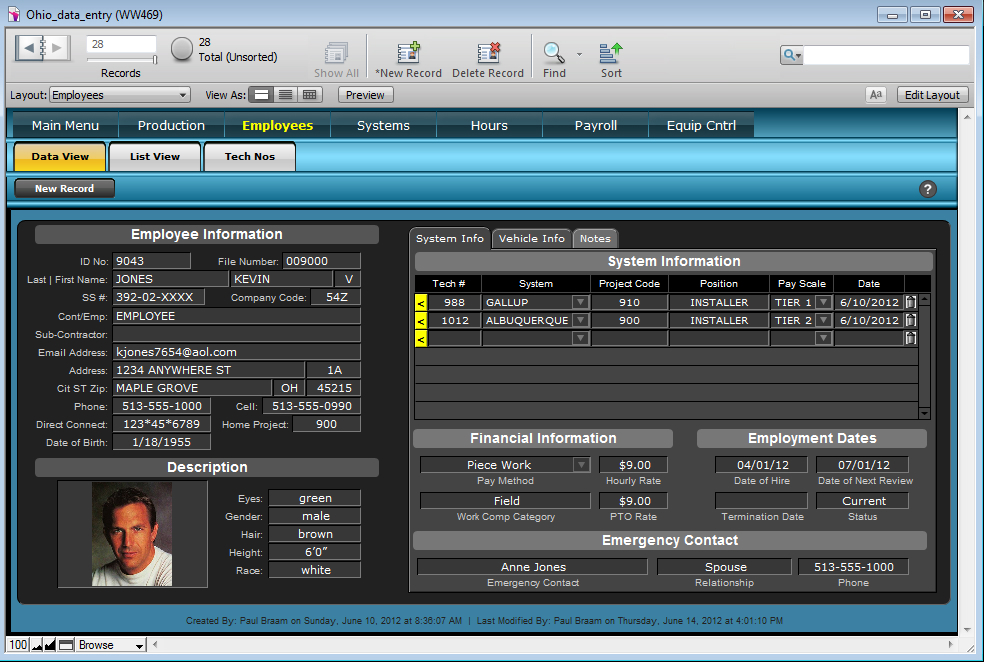Open the Layout Employees dropdown
The height and width of the screenshot is (662, 984).
120,95
